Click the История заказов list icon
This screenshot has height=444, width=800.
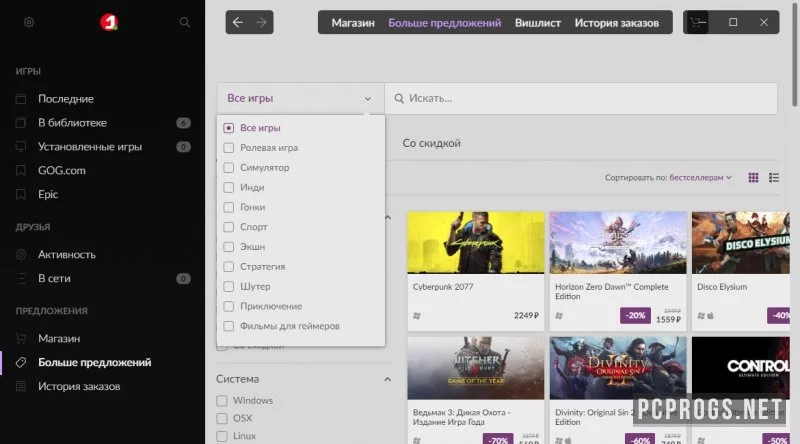pyautogui.click(x=21, y=386)
